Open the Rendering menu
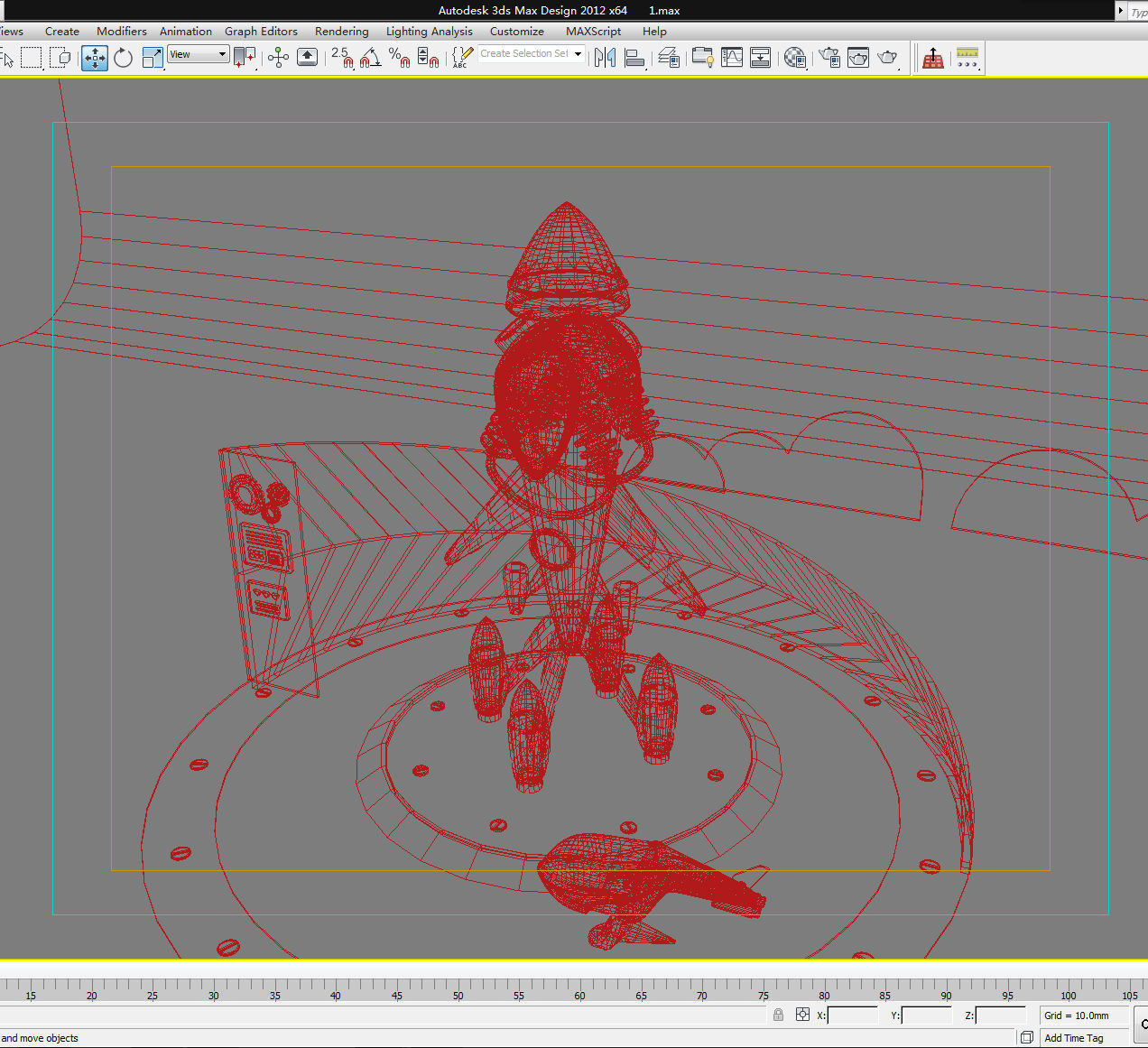The height and width of the screenshot is (1048, 1148). (342, 32)
